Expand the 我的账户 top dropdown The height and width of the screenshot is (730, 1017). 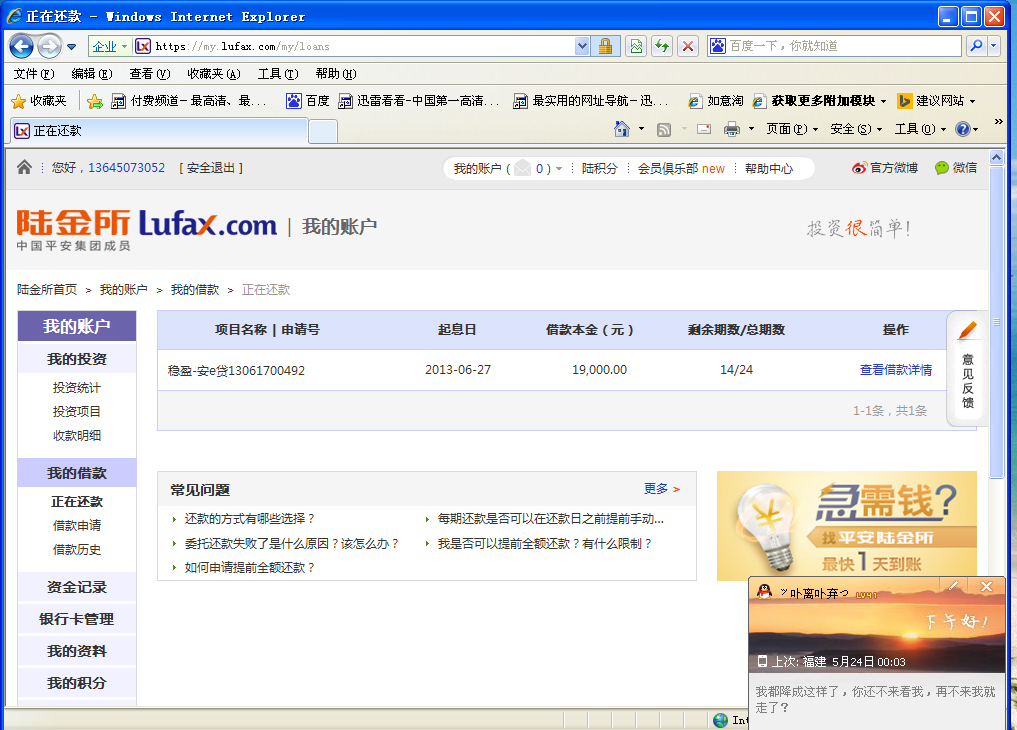pos(559,169)
